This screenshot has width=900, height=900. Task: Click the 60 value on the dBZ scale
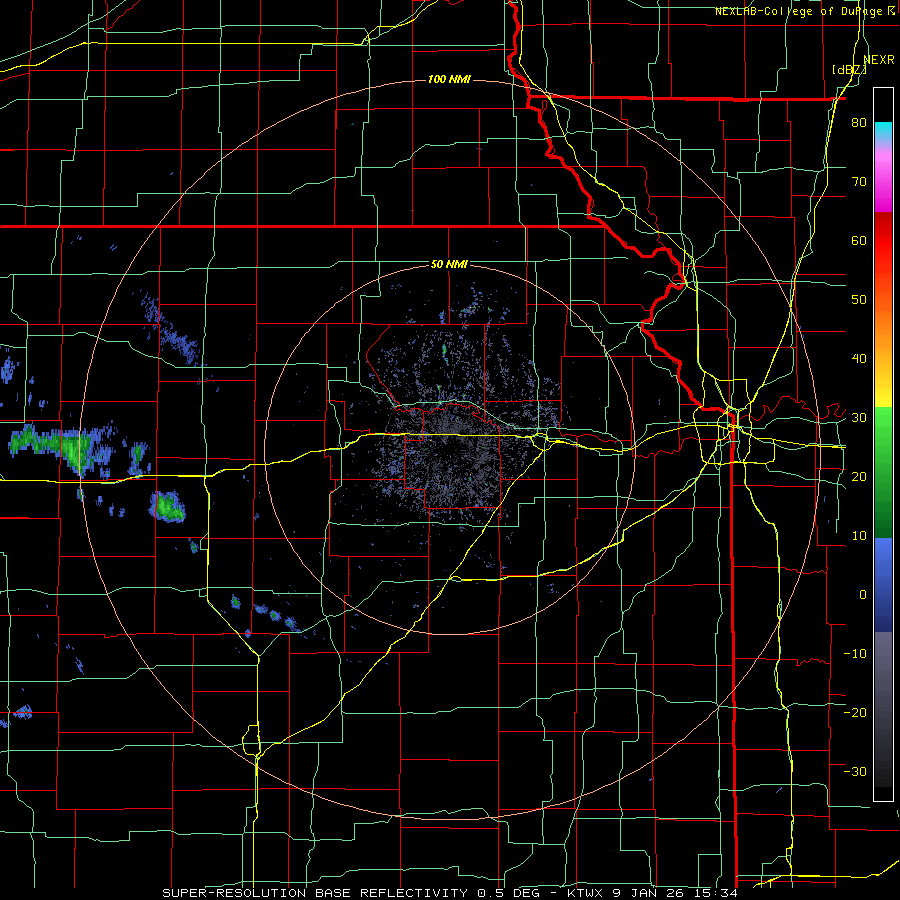(859, 240)
